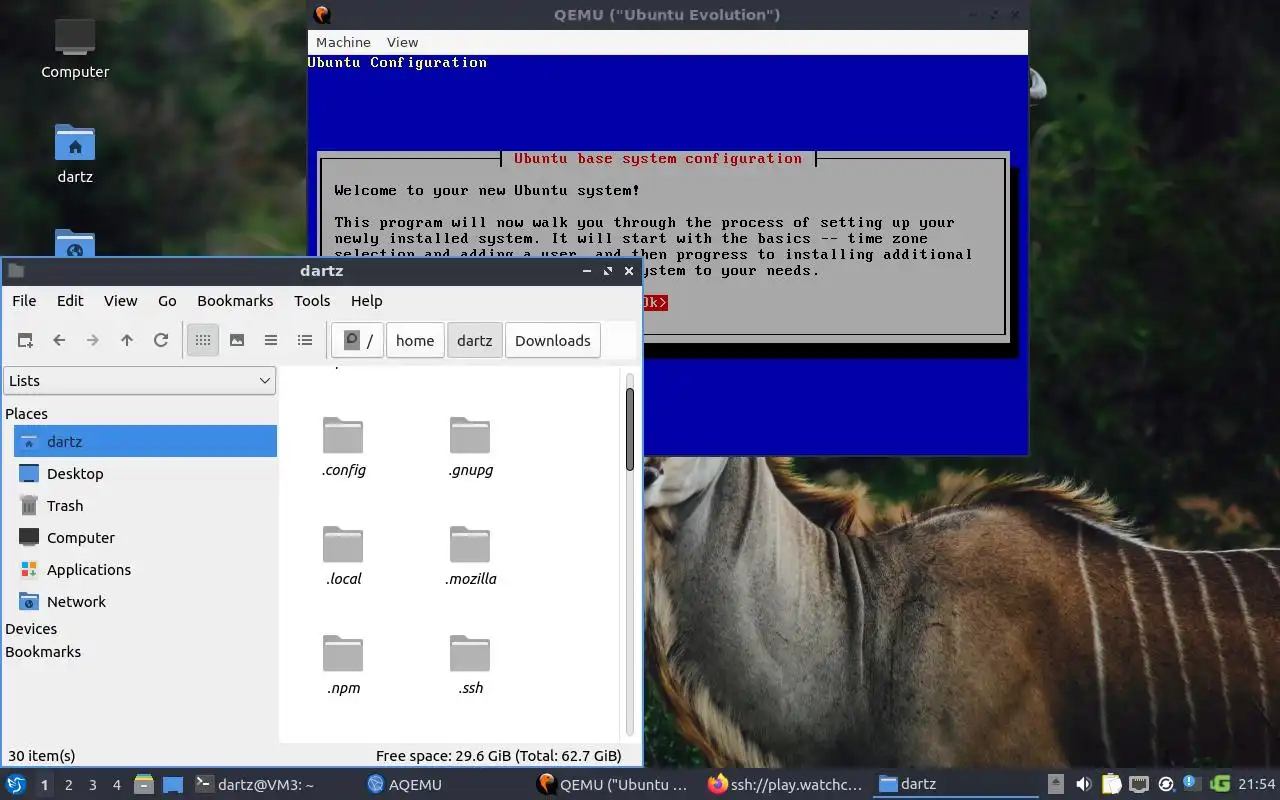The width and height of the screenshot is (1280, 800).
Task: Select the .gnupg folder icon
Action: tap(470, 436)
